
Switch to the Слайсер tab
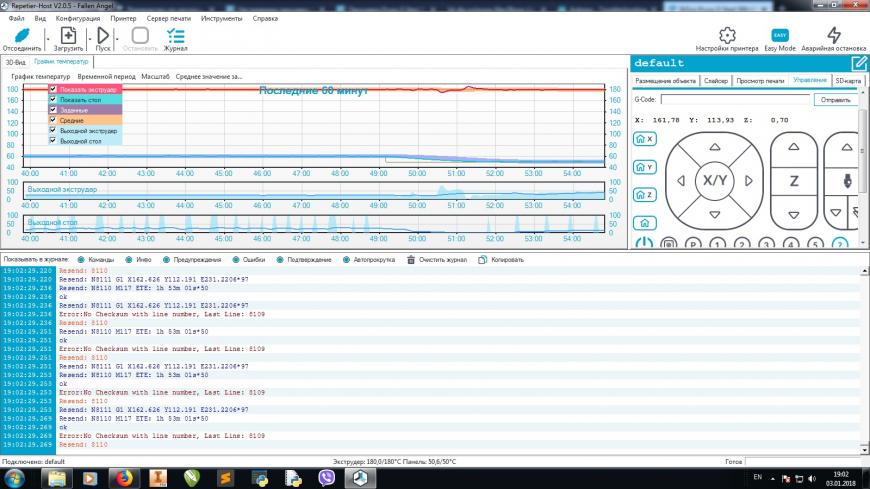point(715,80)
